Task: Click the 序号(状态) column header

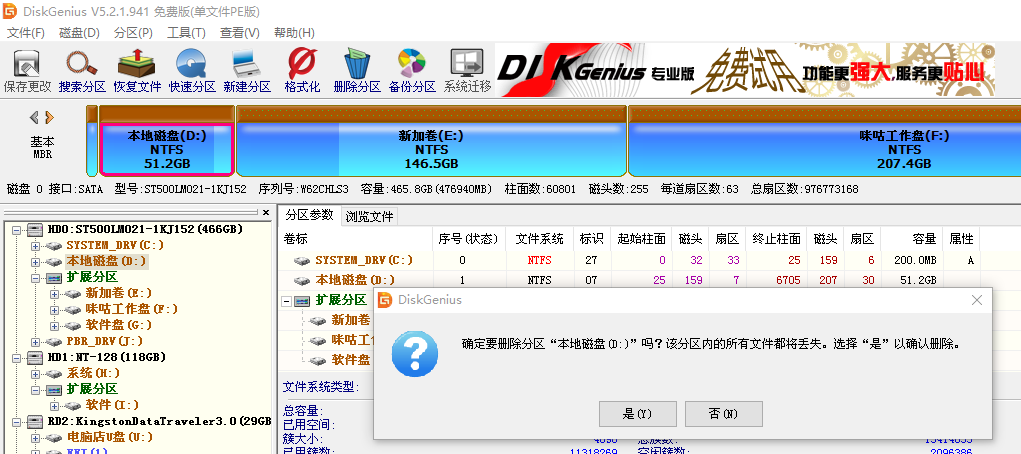Action: point(469,239)
